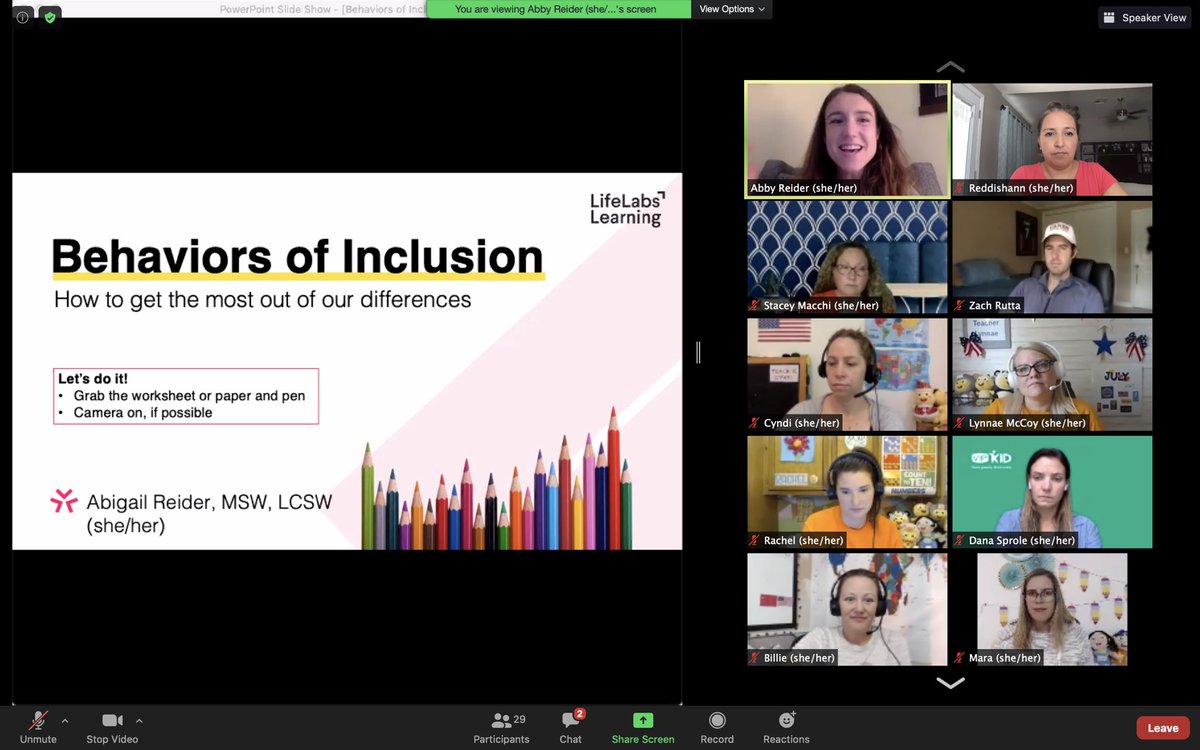Click the Unmute microphone icon

[38, 720]
